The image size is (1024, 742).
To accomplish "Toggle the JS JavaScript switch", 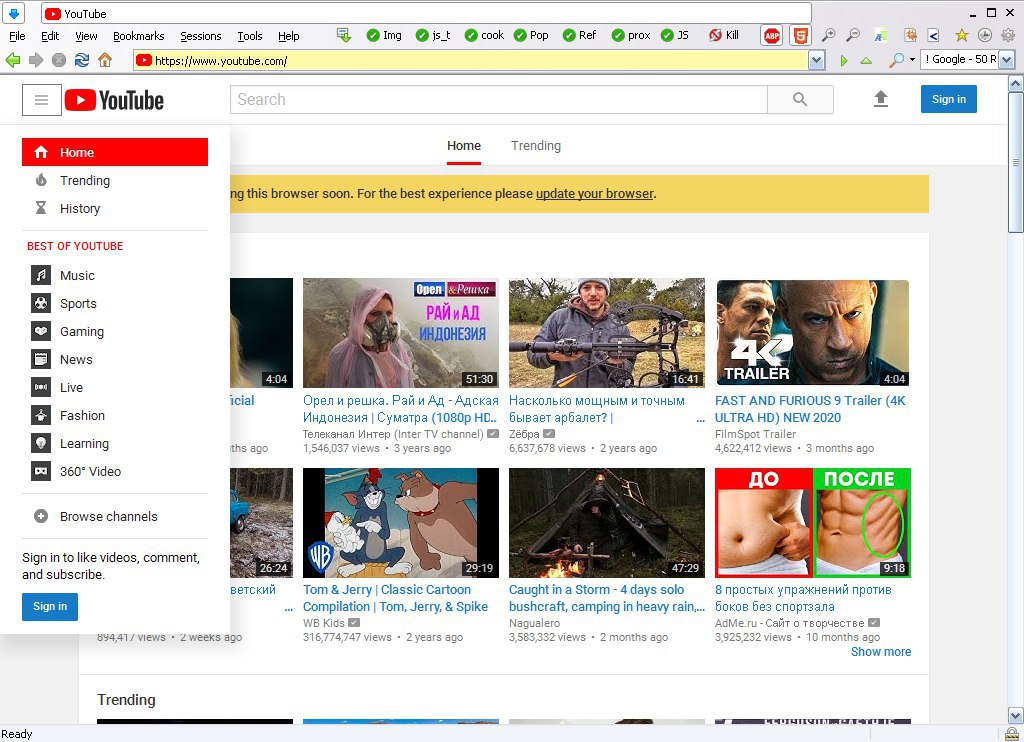I will 675,35.
